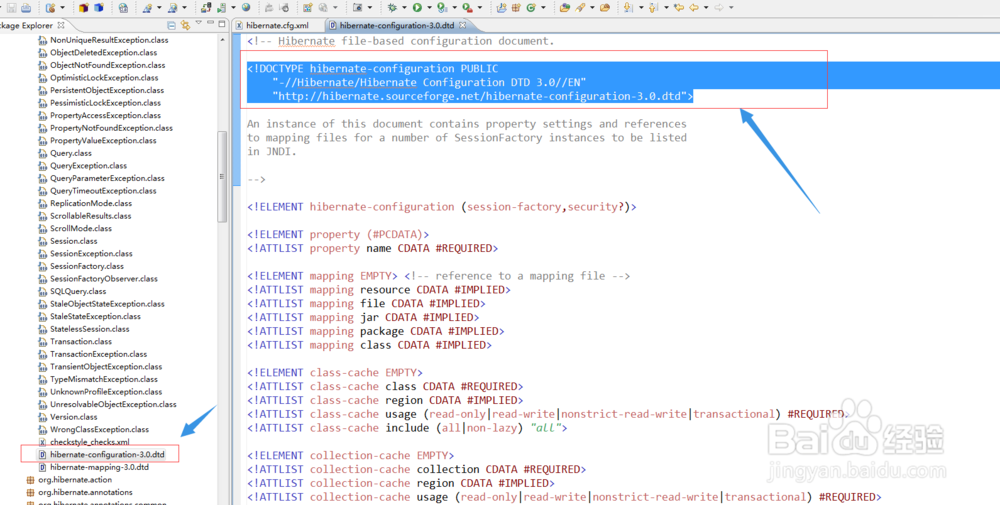Click the Run Last Tool coverage icon
Screen dimensions: 1000x505
441,8
